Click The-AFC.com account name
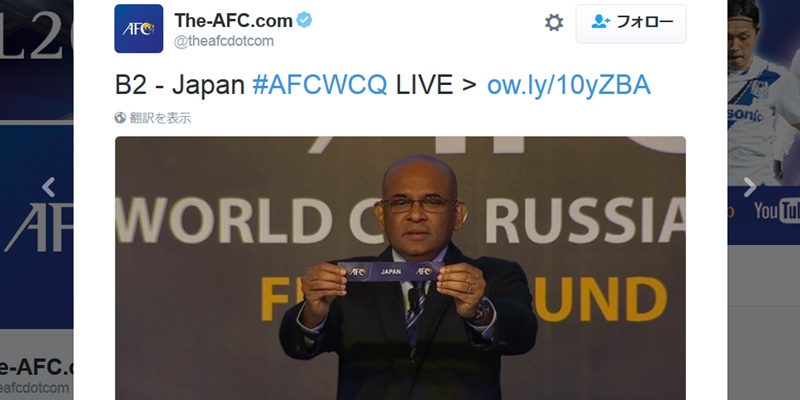Viewport: 800px width, 400px height. tap(234, 20)
